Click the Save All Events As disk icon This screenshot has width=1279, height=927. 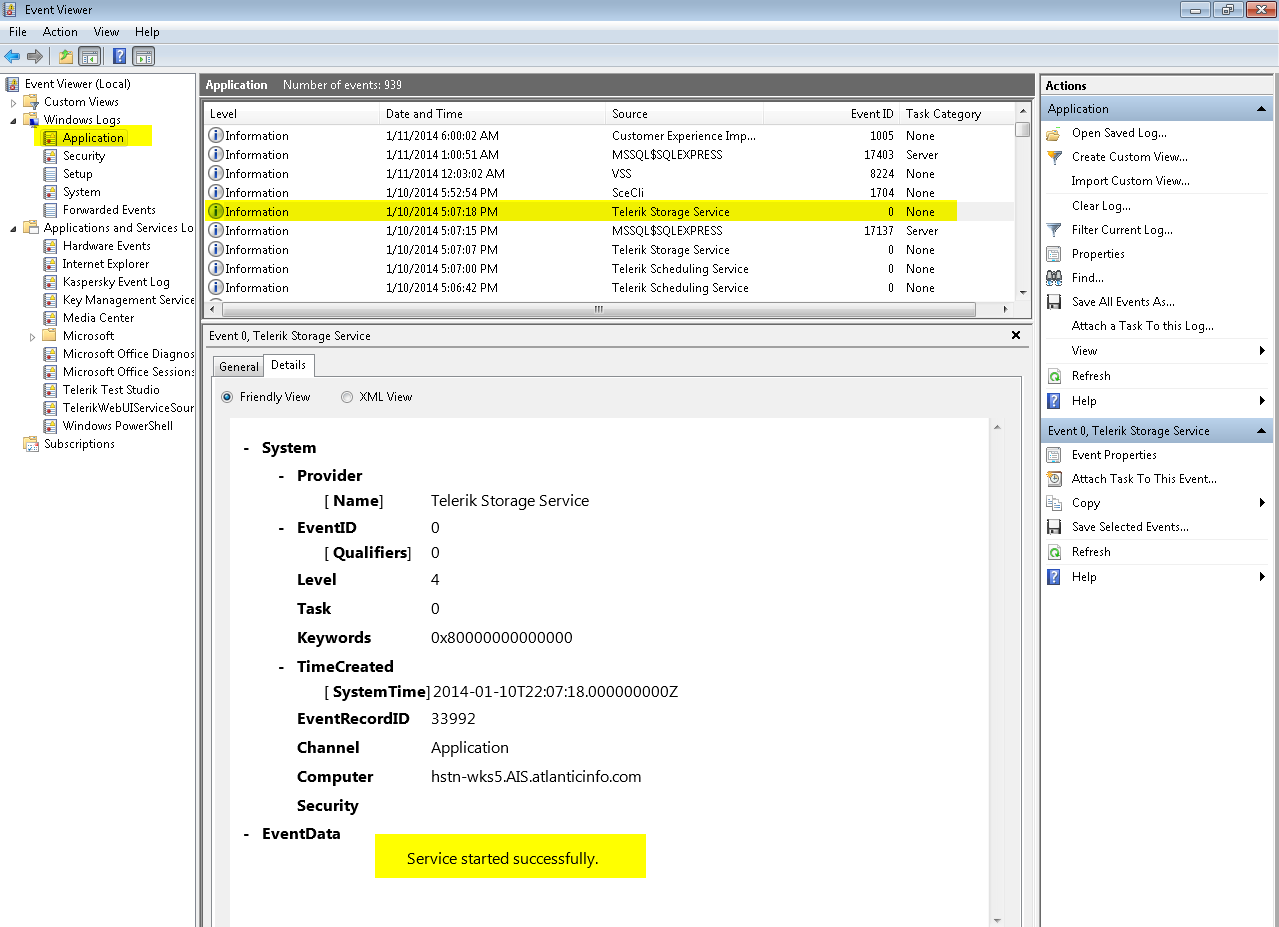tap(1054, 302)
